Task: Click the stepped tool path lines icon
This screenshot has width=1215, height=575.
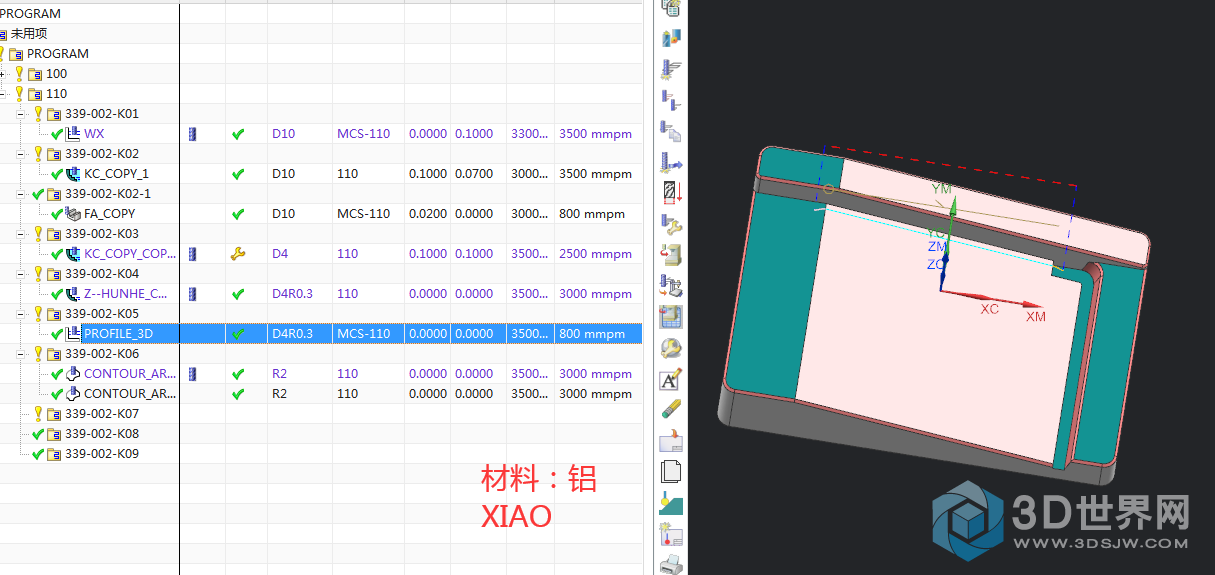Action: click(x=671, y=100)
